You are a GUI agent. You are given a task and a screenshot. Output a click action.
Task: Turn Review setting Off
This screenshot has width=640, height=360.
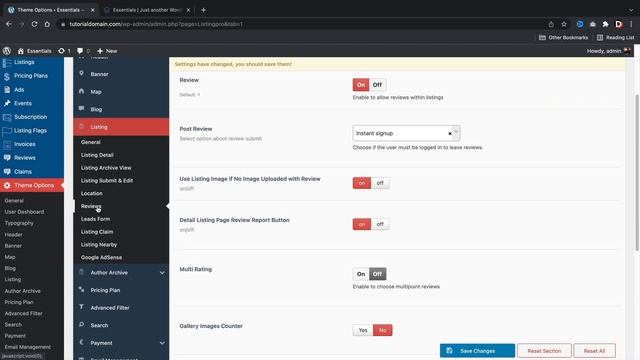pyautogui.click(x=378, y=85)
